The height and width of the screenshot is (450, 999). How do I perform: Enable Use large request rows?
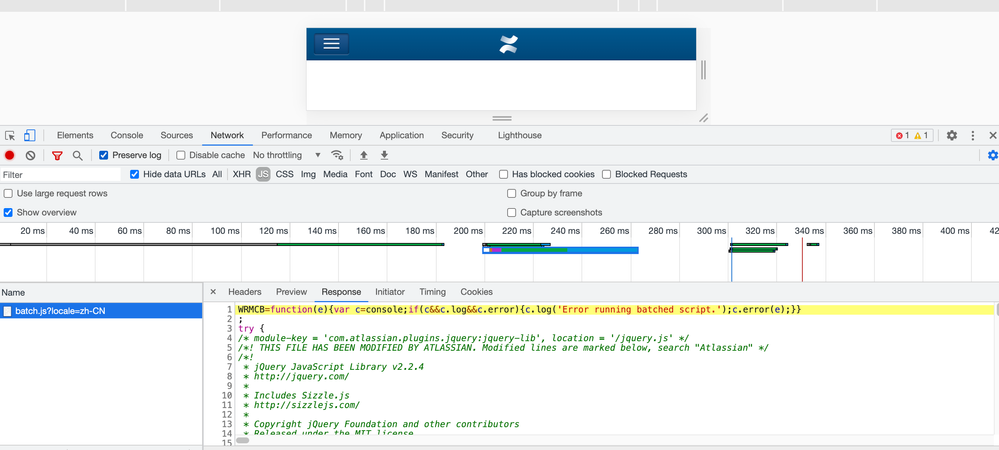point(8,193)
